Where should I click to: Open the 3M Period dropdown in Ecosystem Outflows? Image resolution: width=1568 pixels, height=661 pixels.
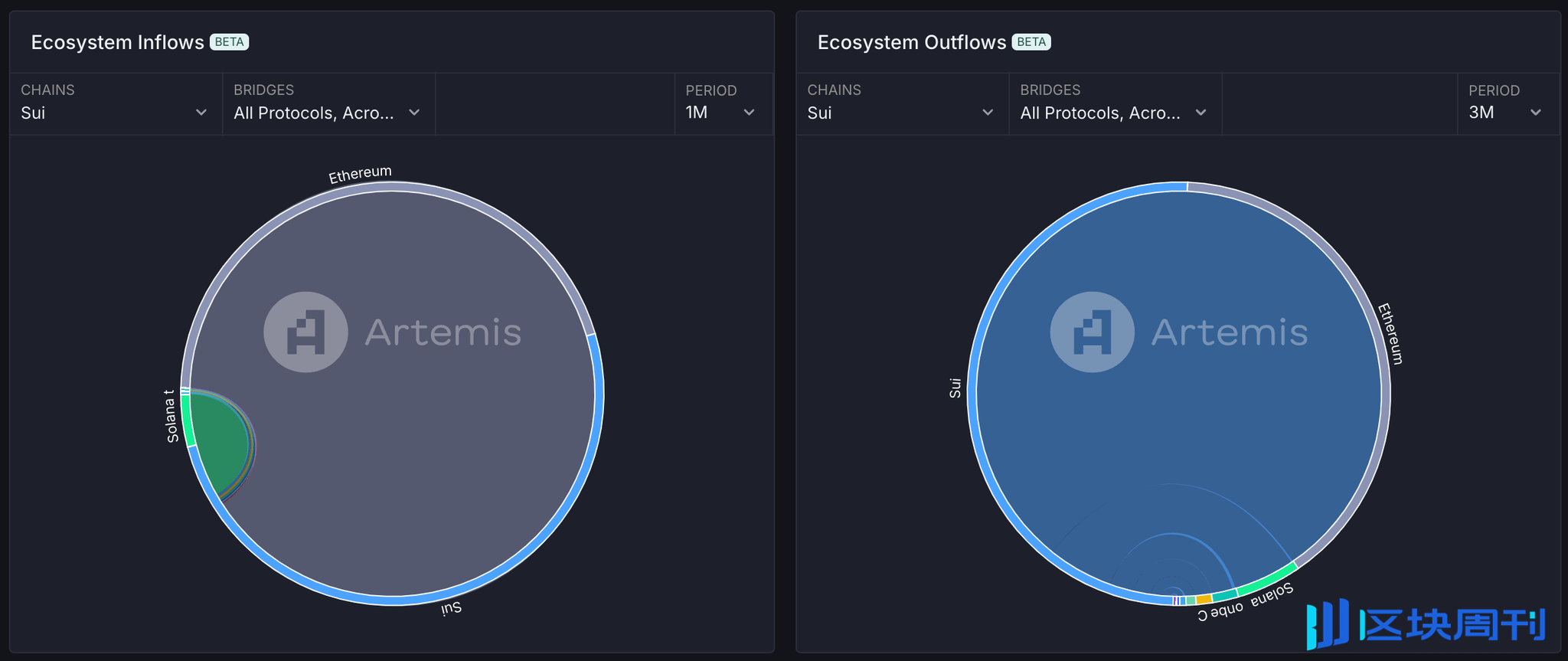pos(1508,104)
